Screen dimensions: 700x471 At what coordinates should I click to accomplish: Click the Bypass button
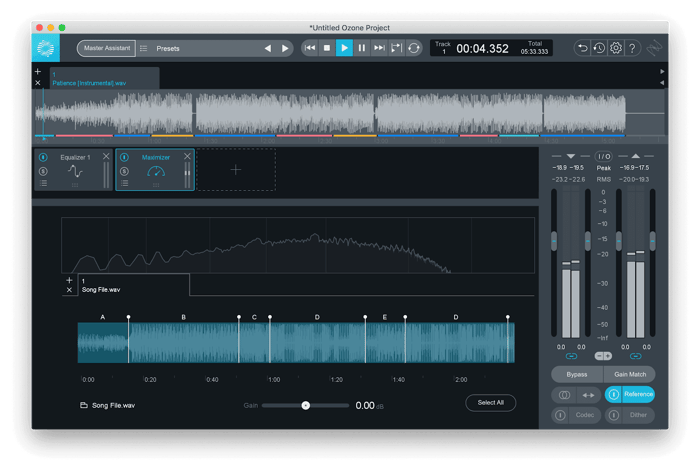(577, 374)
